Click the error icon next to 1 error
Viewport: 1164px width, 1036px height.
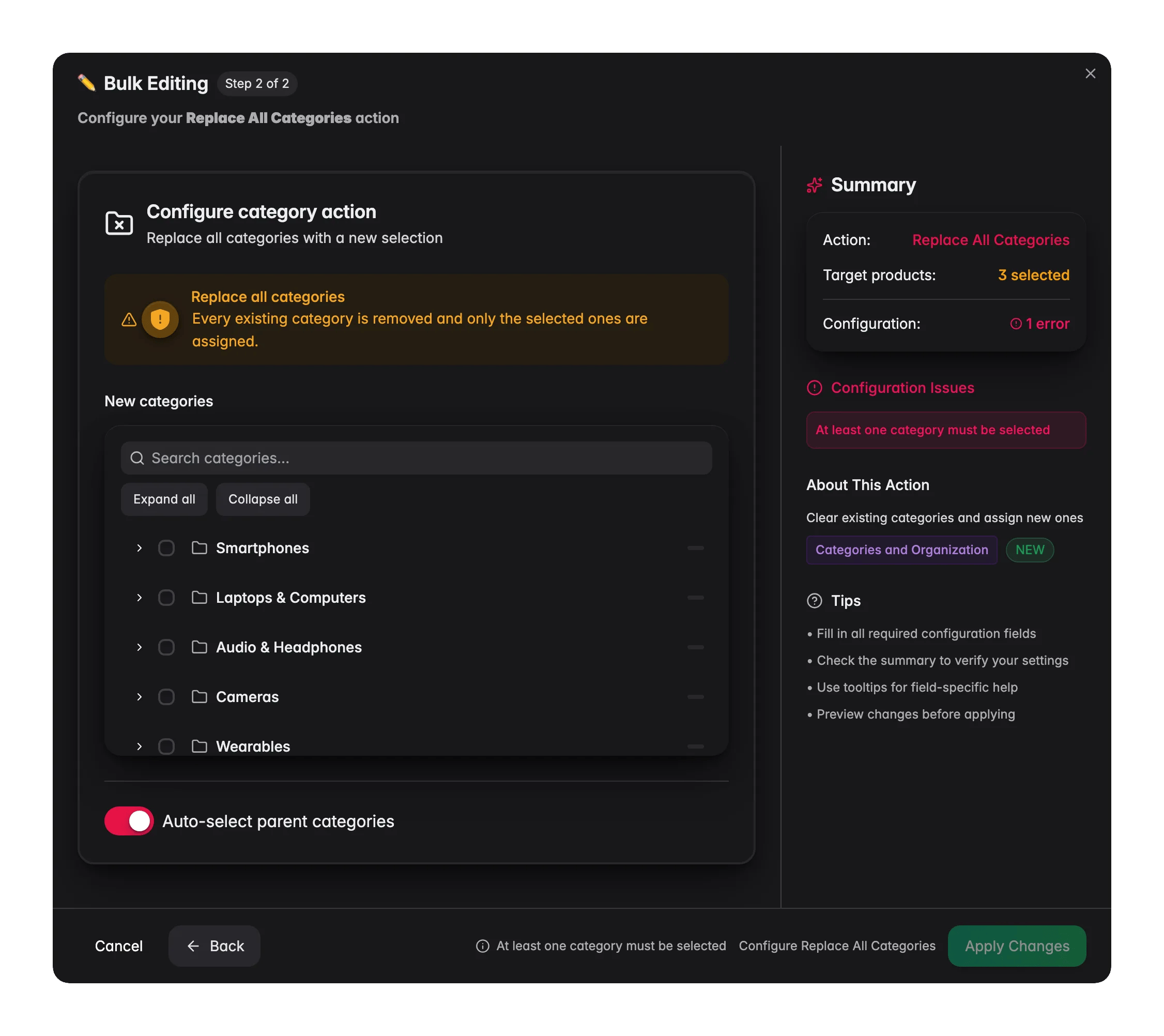[x=1015, y=324]
